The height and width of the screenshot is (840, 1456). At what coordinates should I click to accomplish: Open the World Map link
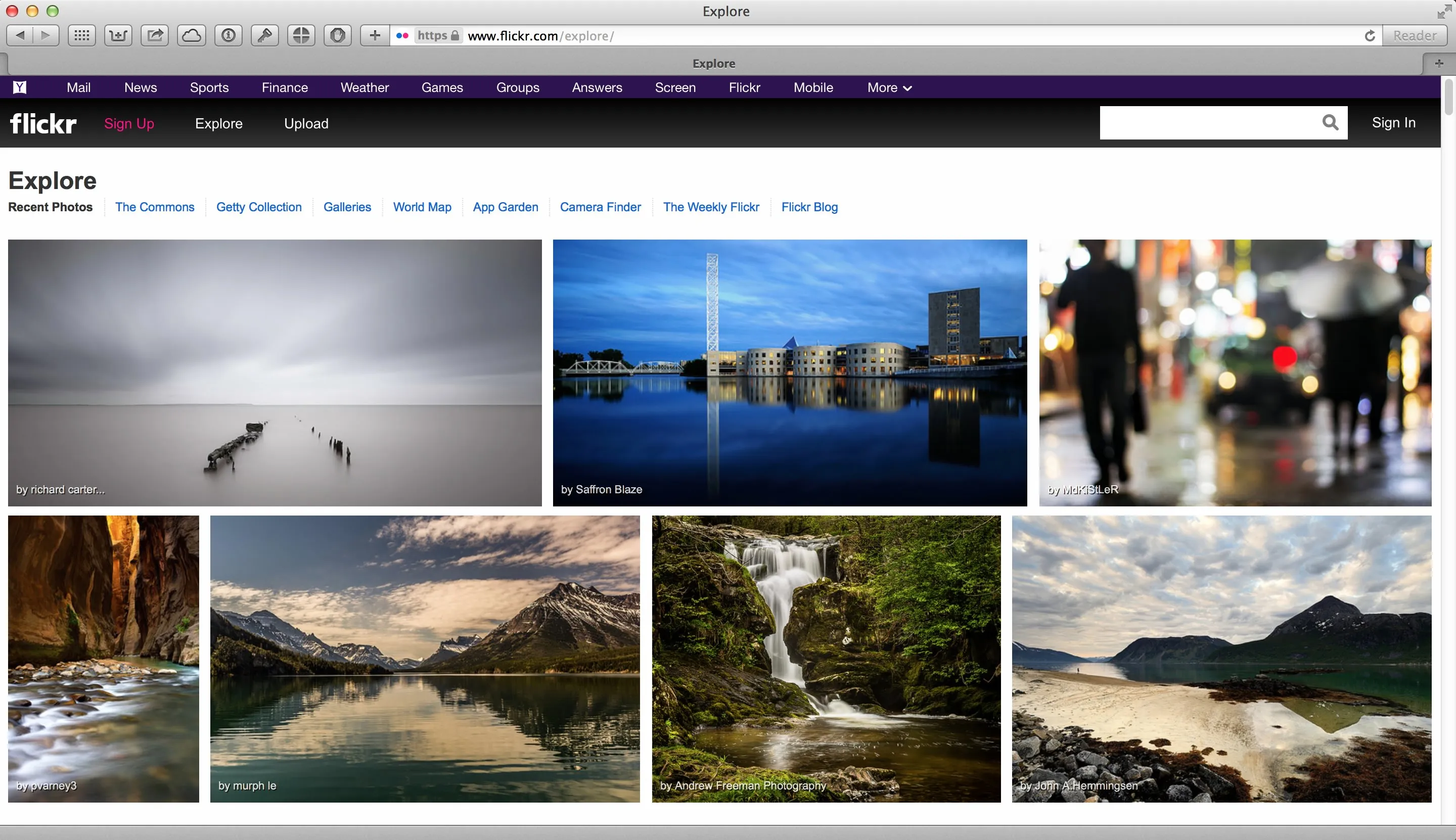(x=423, y=207)
